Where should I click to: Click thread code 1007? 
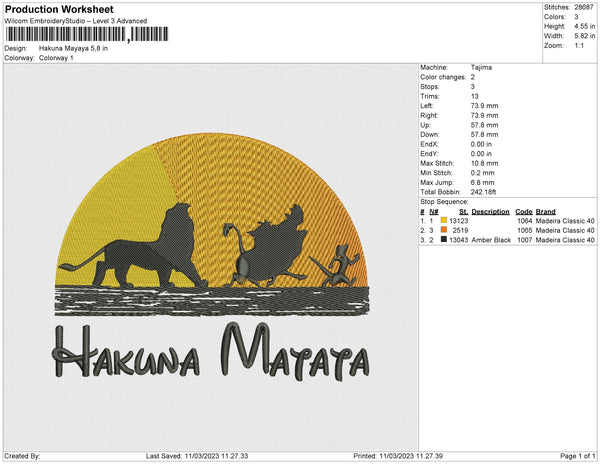pos(525,240)
